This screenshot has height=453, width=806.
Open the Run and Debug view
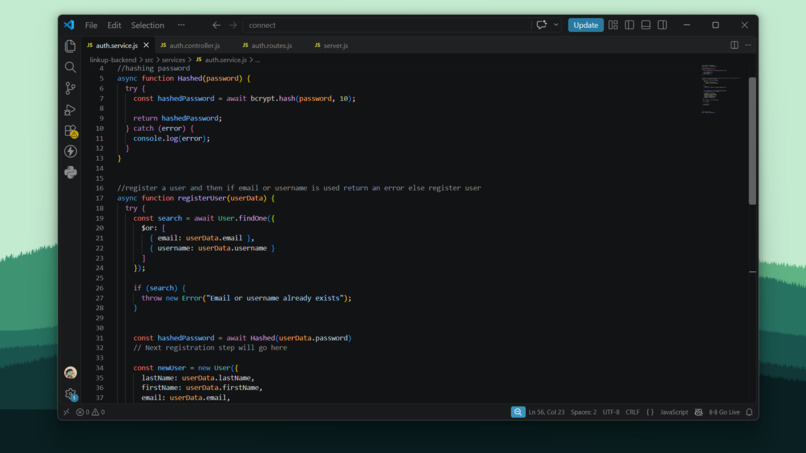pyautogui.click(x=70, y=110)
